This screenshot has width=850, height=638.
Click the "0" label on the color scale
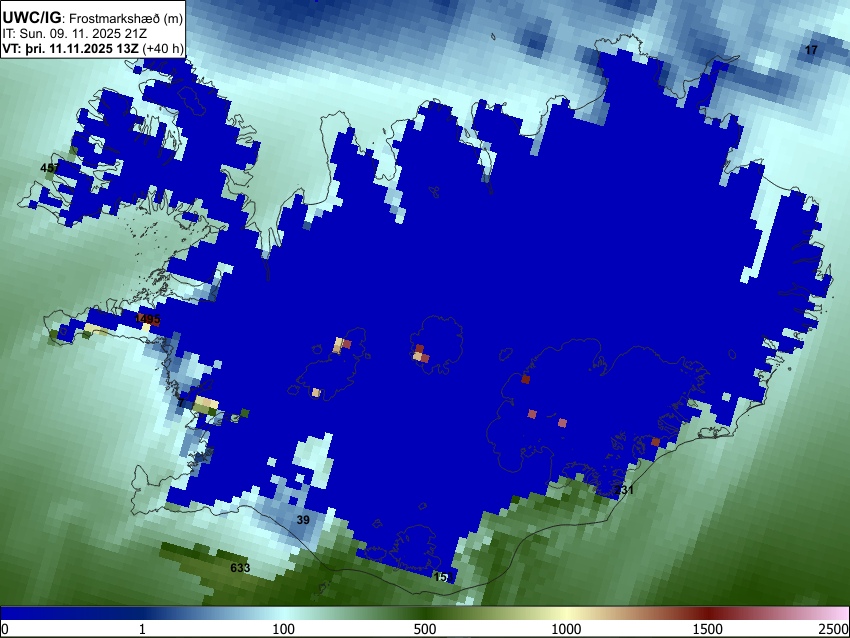[5, 629]
